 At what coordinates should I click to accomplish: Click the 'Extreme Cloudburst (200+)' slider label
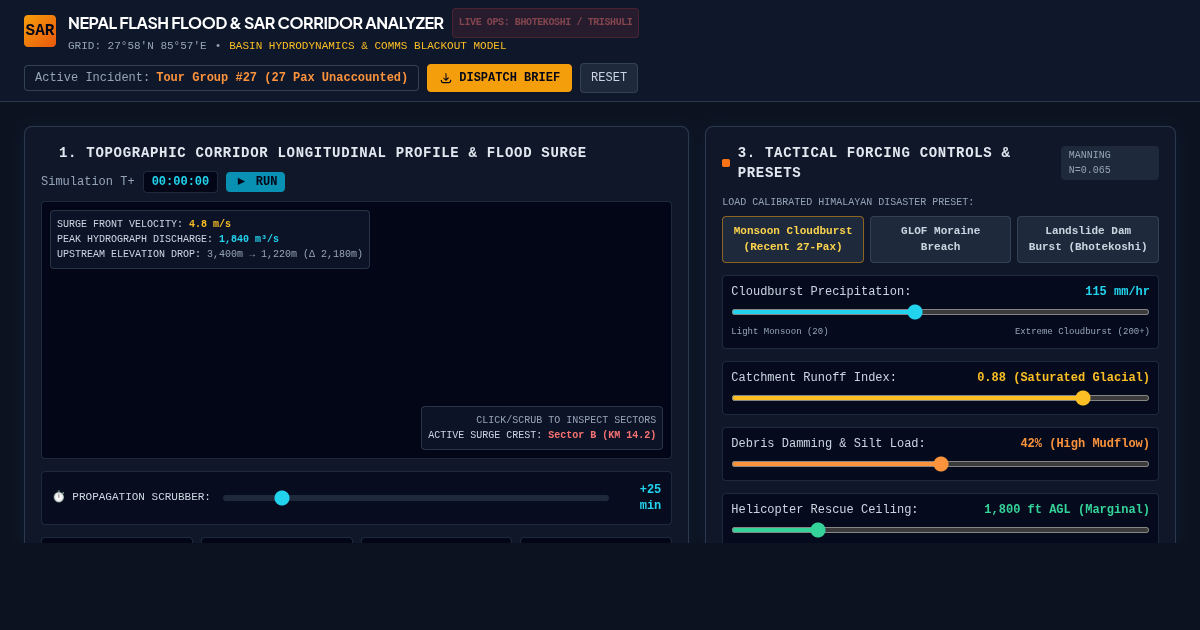[x=1082, y=332]
